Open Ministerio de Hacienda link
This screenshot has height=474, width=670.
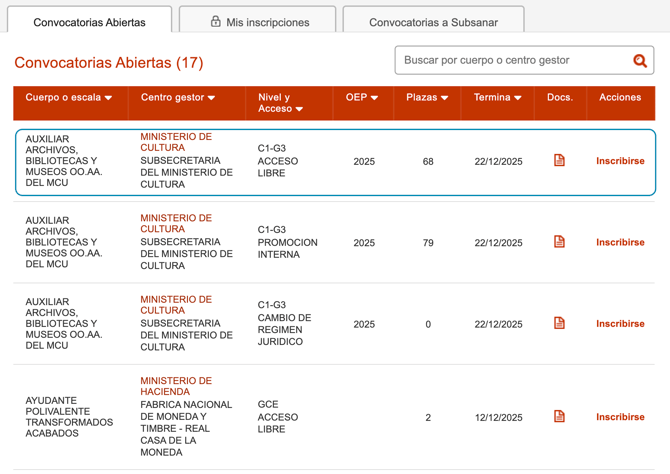tap(176, 386)
